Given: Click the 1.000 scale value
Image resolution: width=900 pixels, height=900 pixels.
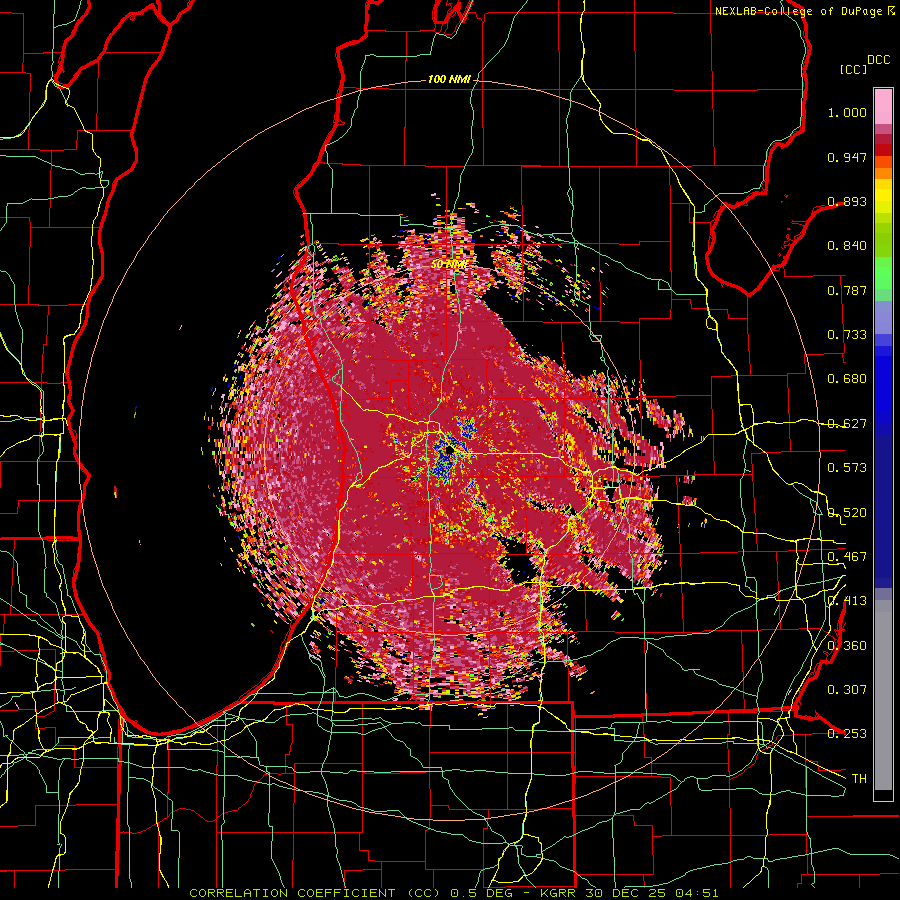Looking at the screenshot, I should [x=847, y=112].
